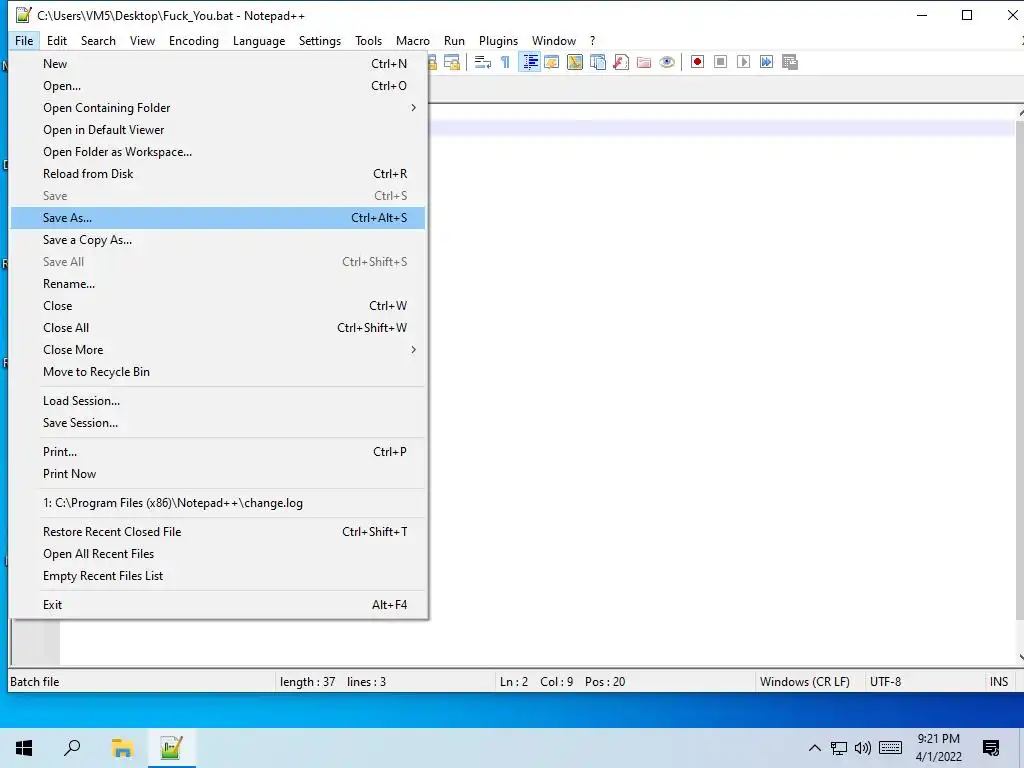This screenshot has width=1024, height=768.
Task: Open recent file change.log
Action: pyautogui.click(x=217, y=504)
